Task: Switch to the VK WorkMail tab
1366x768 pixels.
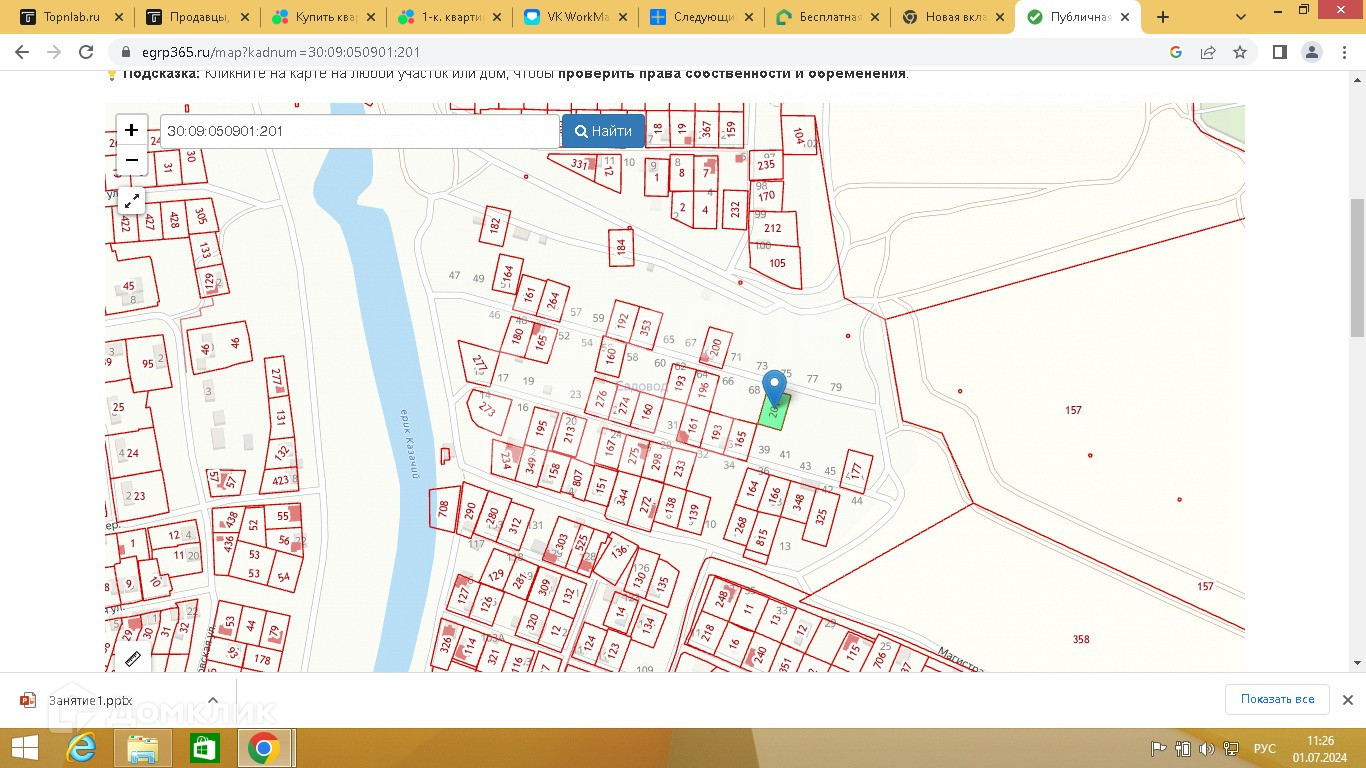Action: (x=575, y=17)
